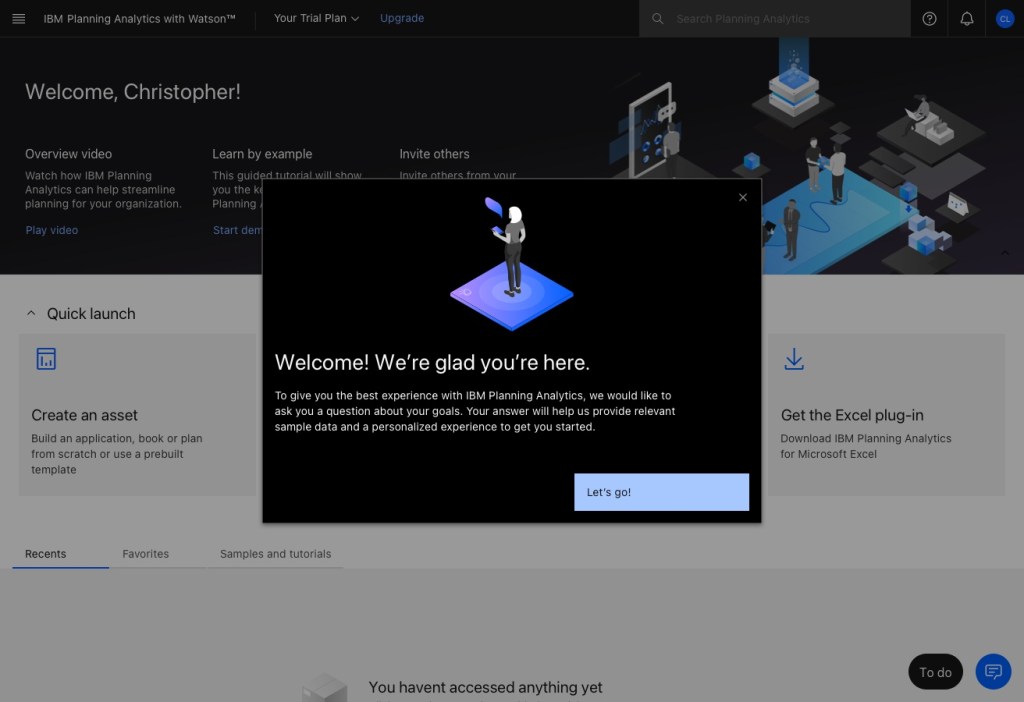Image resolution: width=1024 pixels, height=702 pixels.
Task: Collapse the welcome banner chevron
Action: [1005, 253]
